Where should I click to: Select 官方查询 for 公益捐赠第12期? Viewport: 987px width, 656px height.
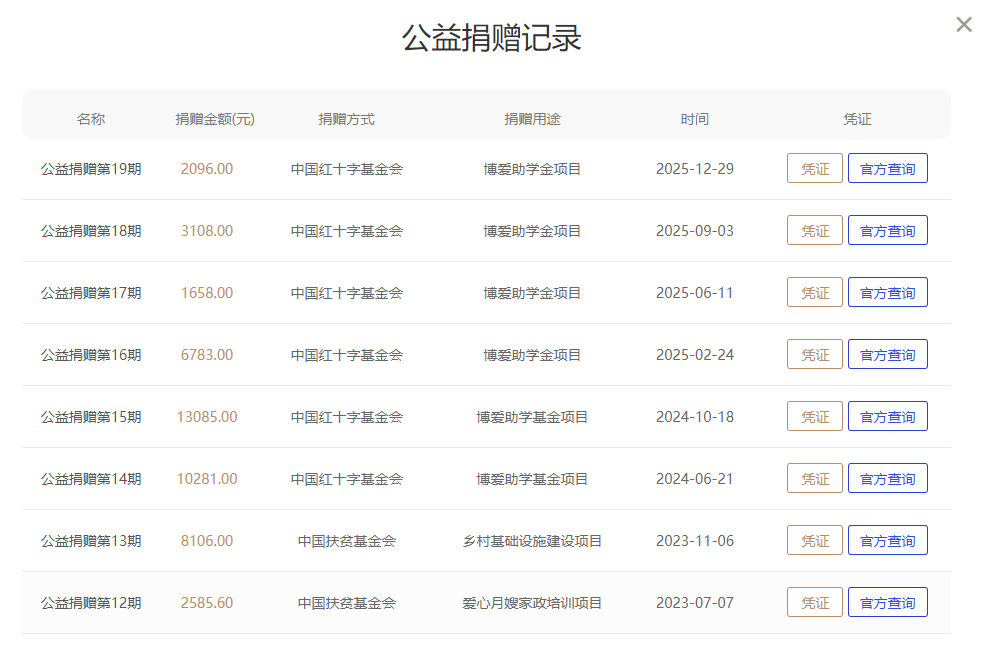pos(887,603)
